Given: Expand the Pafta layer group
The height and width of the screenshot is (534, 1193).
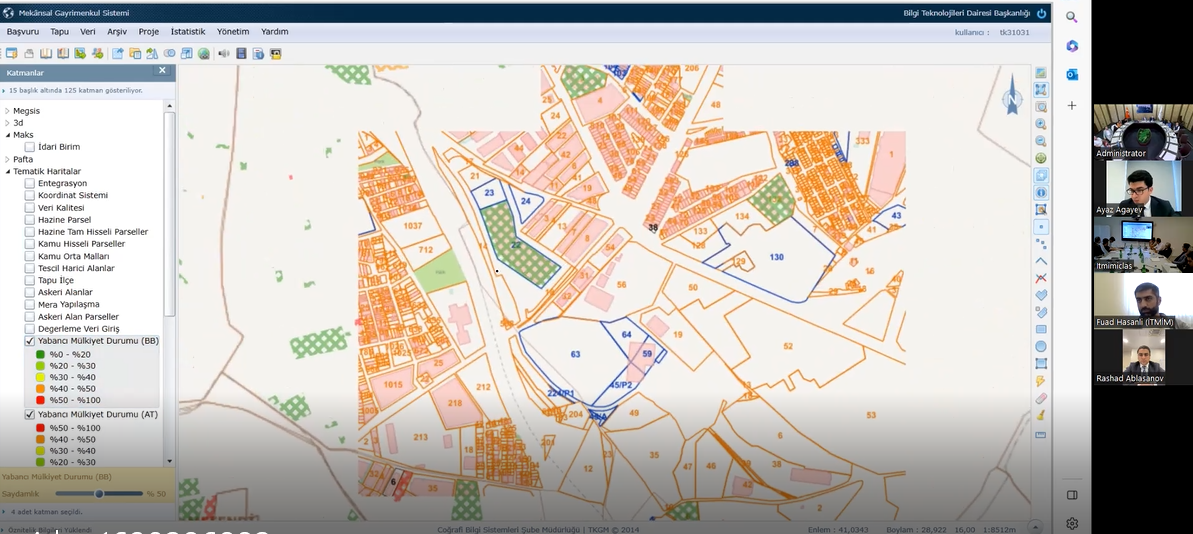Looking at the screenshot, I should coord(7,159).
